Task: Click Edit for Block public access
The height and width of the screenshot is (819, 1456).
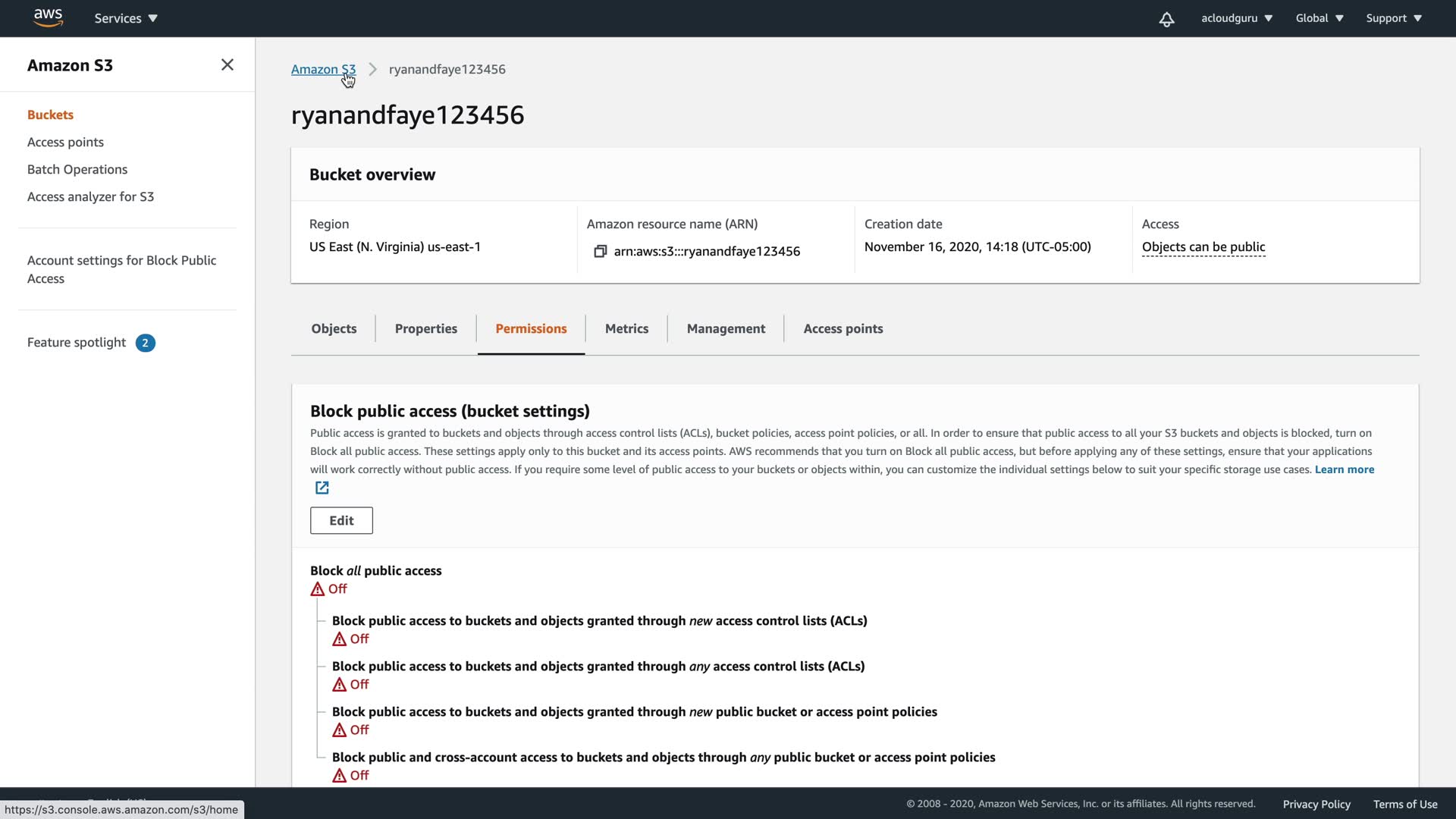Action: pos(341,520)
